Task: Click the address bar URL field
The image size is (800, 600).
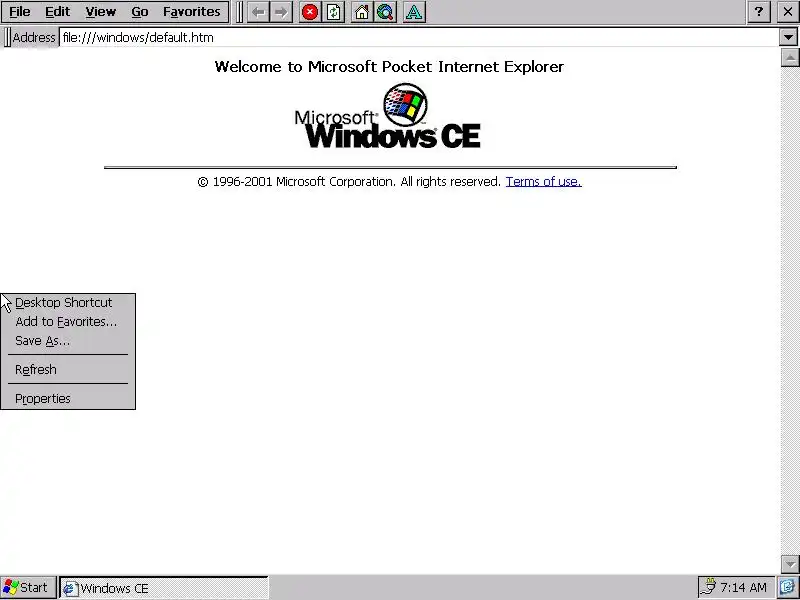Action: [418, 37]
